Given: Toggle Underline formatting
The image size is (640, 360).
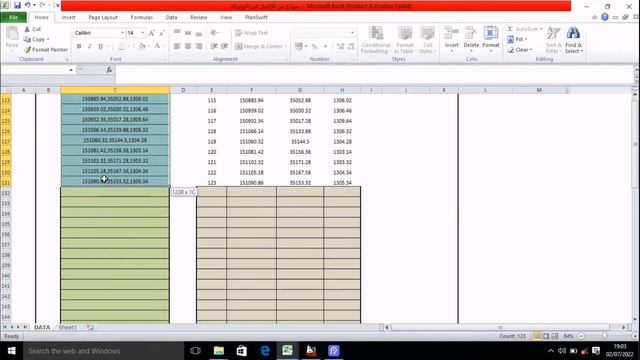Looking at the screenshot, I should 100,46.
